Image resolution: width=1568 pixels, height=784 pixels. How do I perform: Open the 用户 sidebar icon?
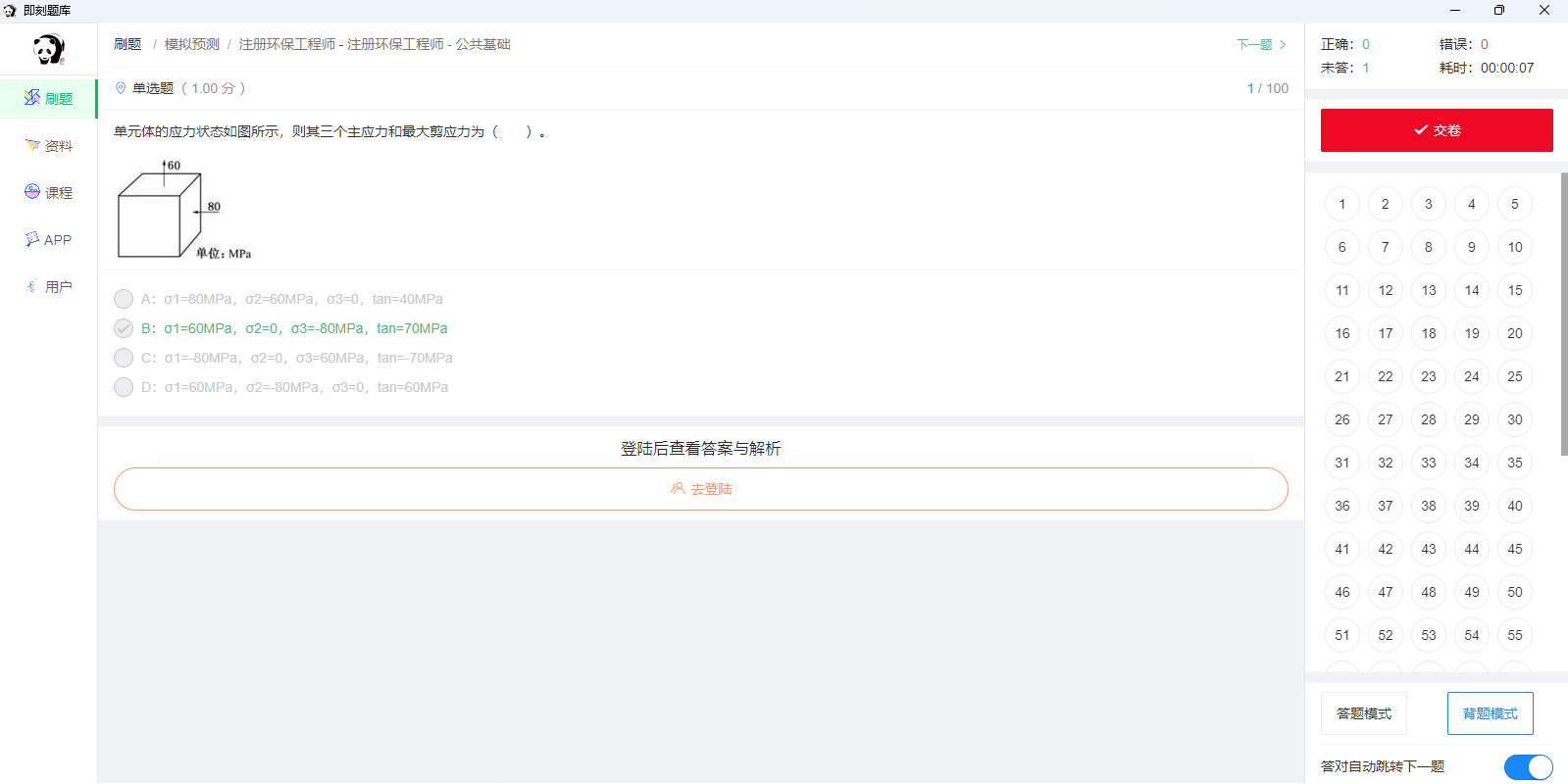coord(32,286)
